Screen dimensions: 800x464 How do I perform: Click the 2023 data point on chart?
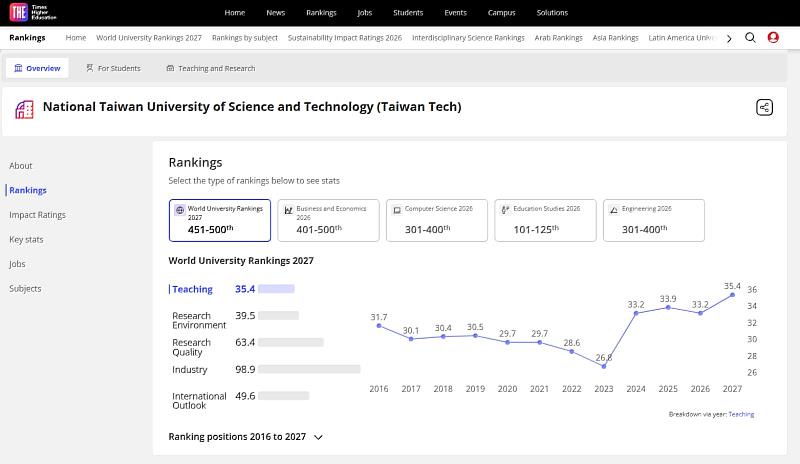click(x=604, y=366)
